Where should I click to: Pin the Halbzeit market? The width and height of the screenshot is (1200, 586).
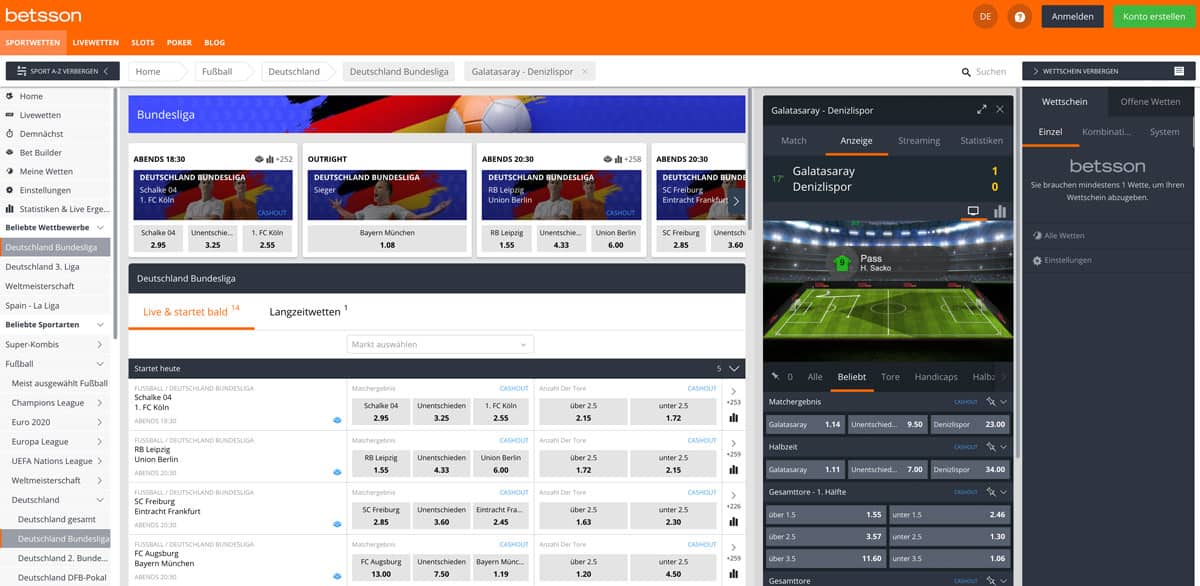coord(990,447)
